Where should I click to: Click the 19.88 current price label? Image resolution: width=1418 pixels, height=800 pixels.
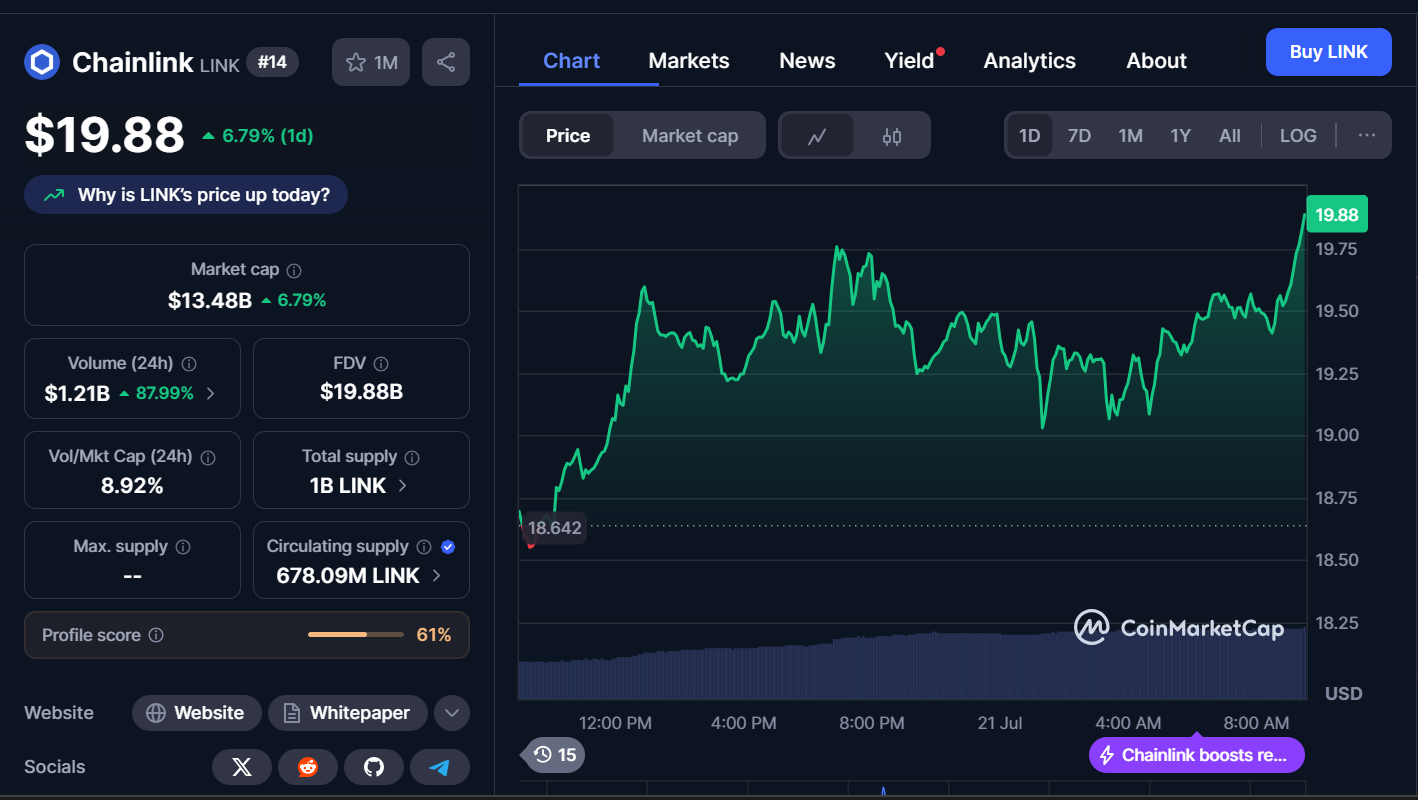[1336, 214]
